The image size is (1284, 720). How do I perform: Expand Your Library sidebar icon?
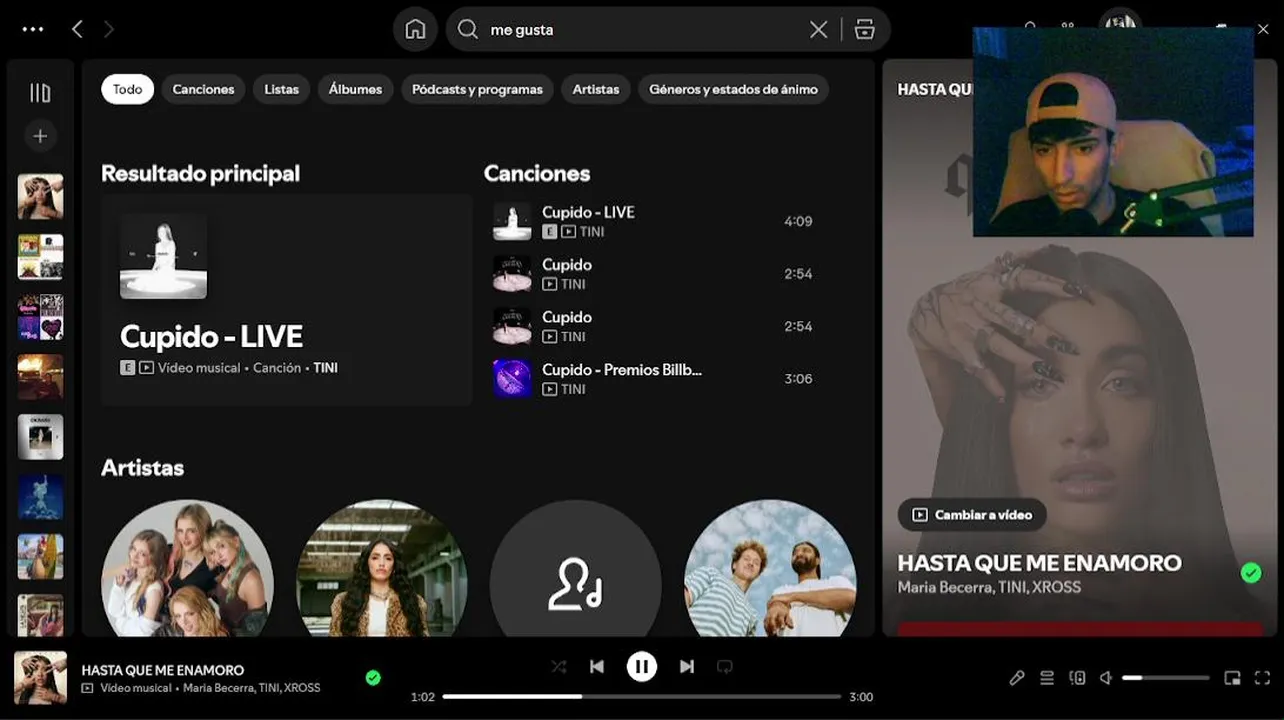click(40, 93)
